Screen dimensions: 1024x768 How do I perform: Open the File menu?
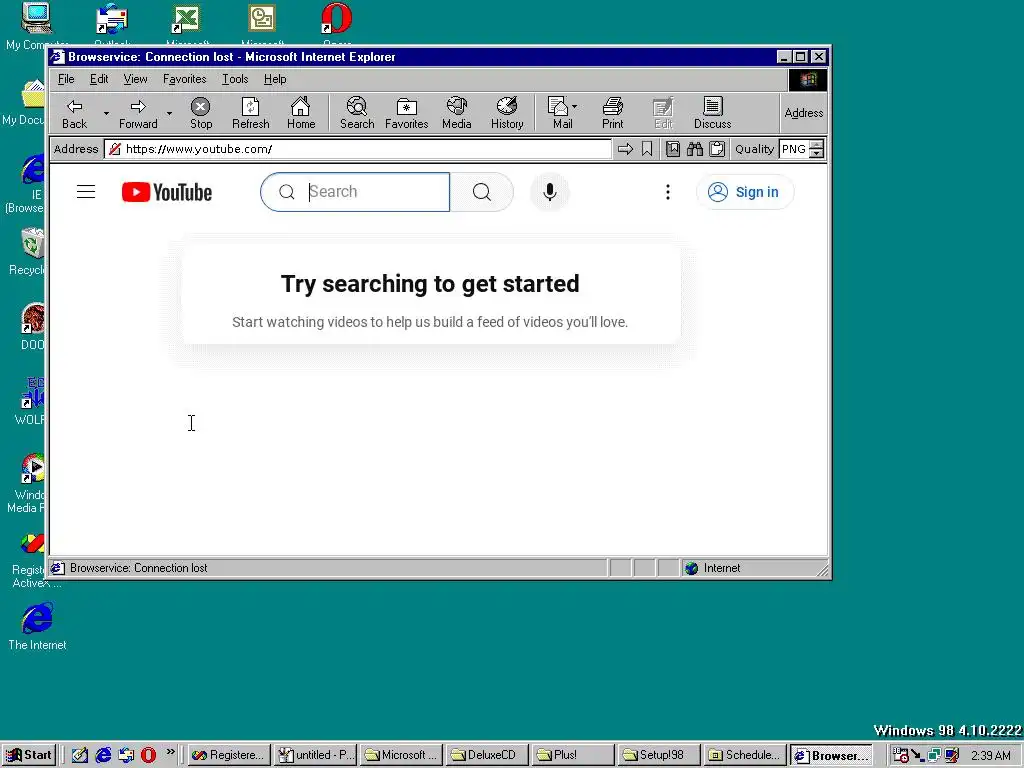tap(66, 79)
